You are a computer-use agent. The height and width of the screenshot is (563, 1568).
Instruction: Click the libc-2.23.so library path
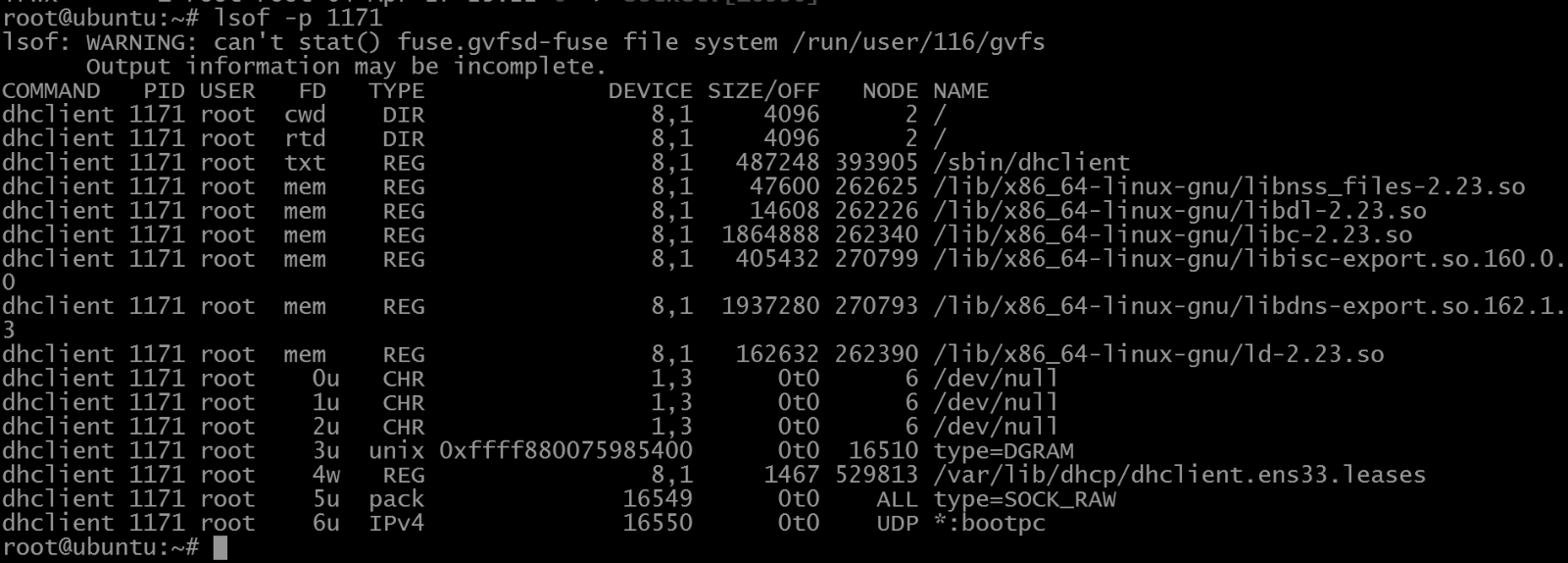[1172, 235]
